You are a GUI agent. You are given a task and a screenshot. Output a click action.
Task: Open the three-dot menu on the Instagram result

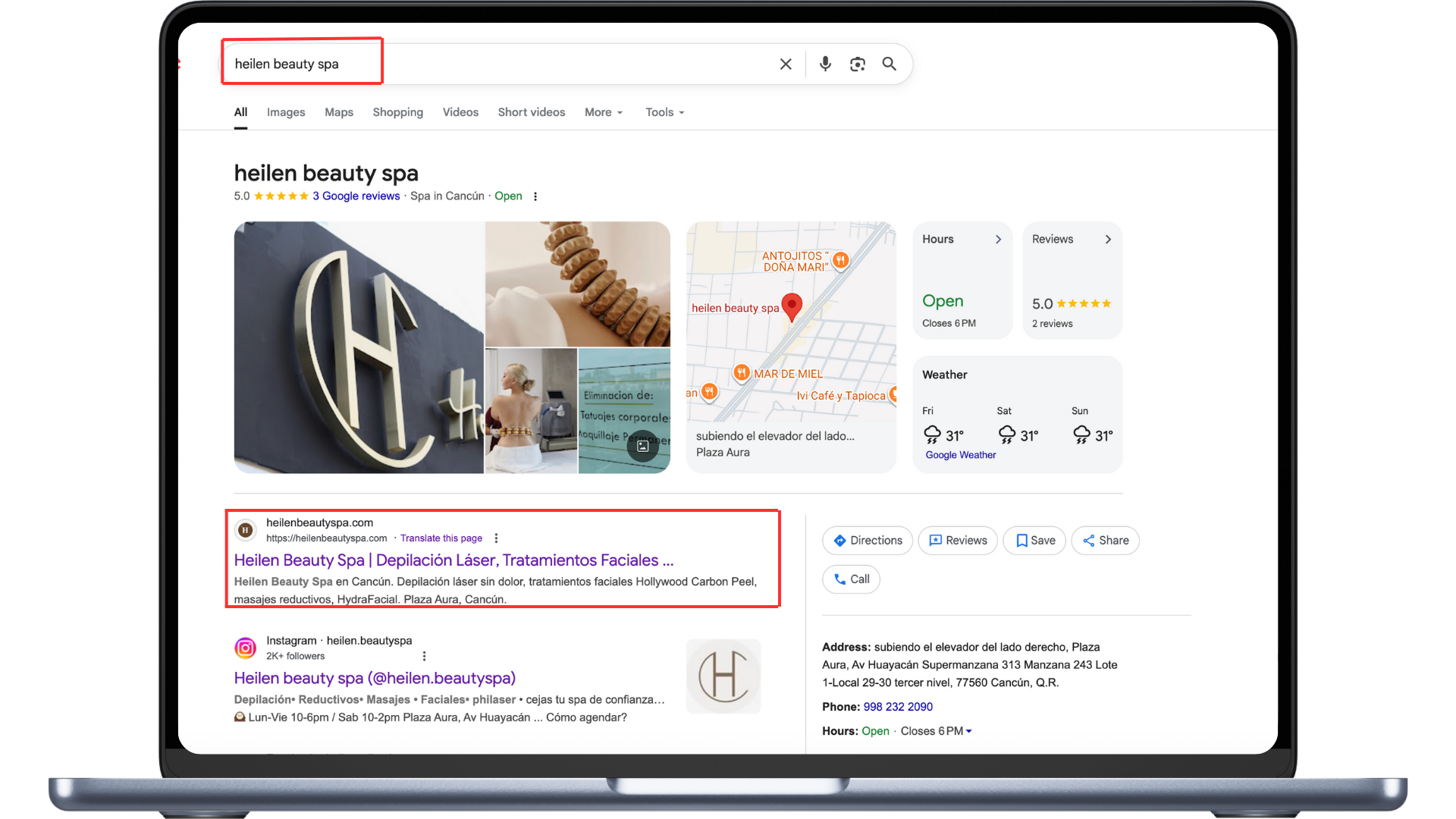[425, 655]
